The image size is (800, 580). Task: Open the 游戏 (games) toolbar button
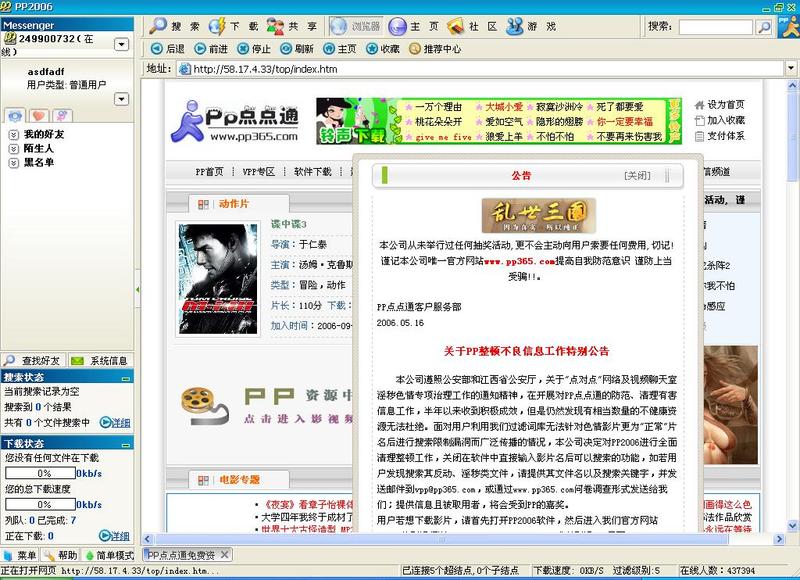(x=532, y=26)
